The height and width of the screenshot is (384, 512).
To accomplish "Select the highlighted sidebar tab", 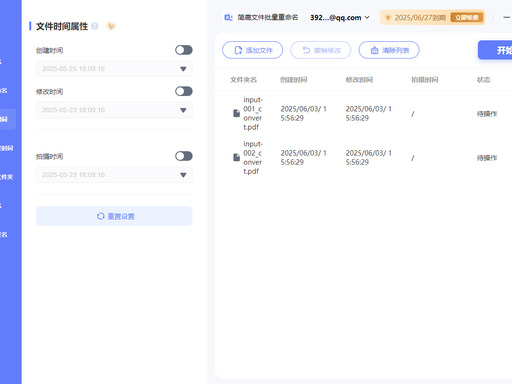I will [8, 119].
